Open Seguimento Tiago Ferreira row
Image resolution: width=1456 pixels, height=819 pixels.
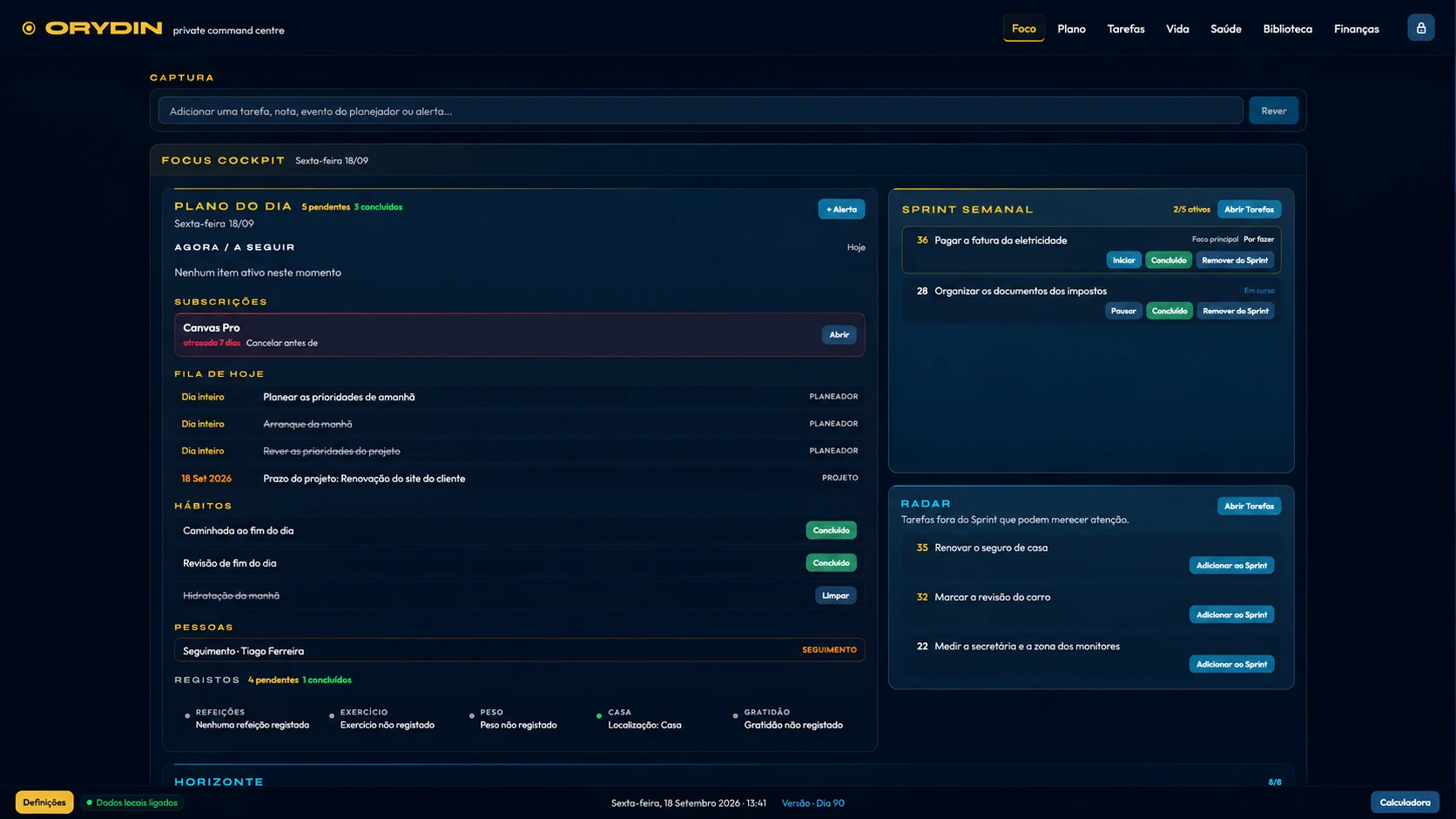[x=519, y=650]
